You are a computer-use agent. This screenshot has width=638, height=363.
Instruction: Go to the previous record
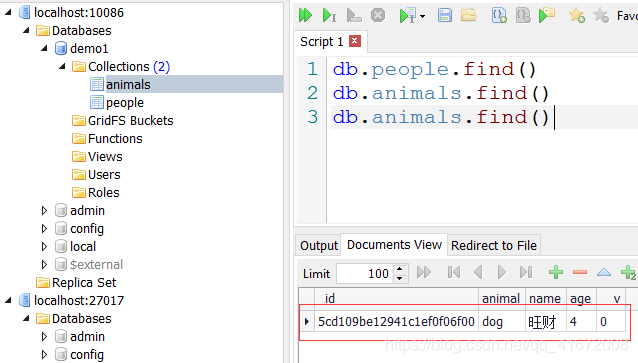478,272
